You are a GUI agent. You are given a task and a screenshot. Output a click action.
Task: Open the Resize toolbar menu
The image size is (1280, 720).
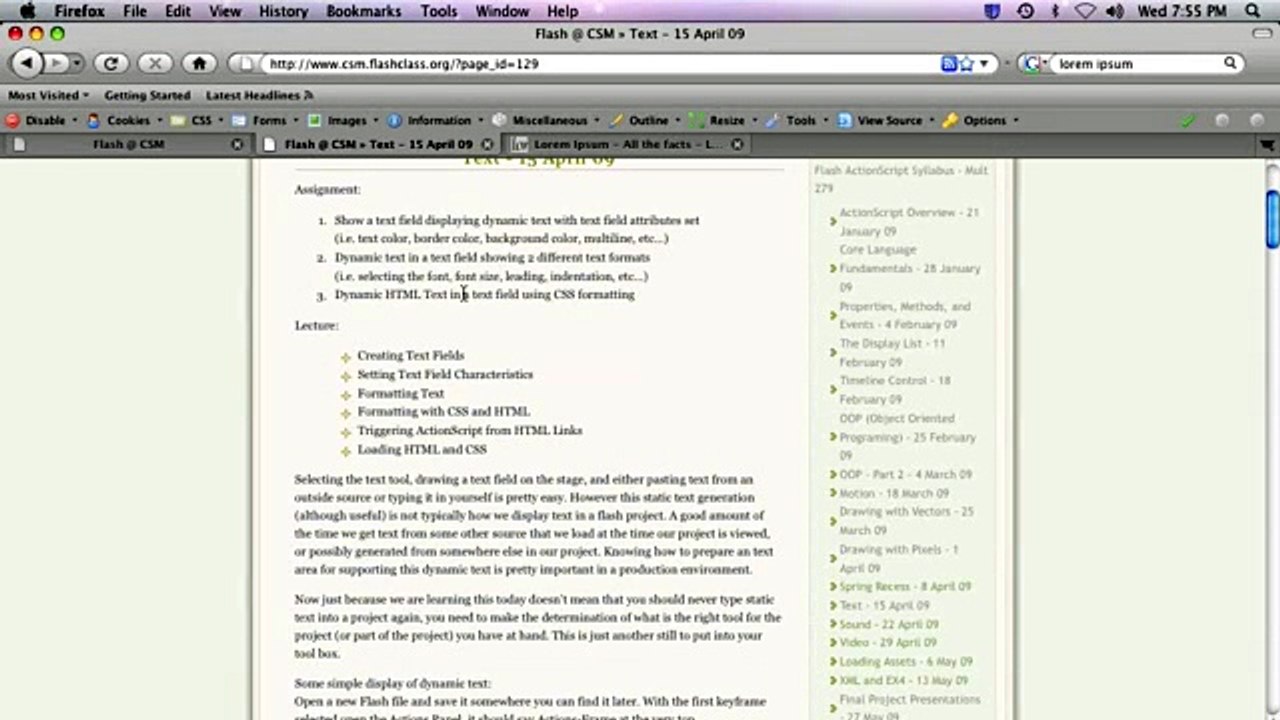click(724, 120)
